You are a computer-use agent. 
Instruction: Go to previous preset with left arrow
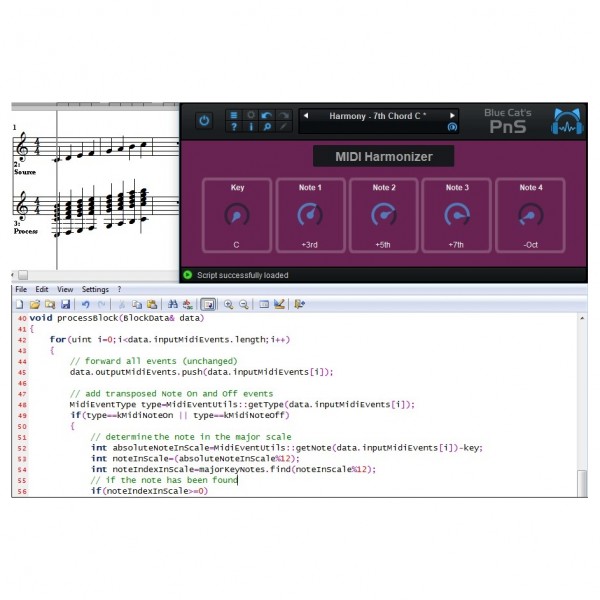point(306,116)
